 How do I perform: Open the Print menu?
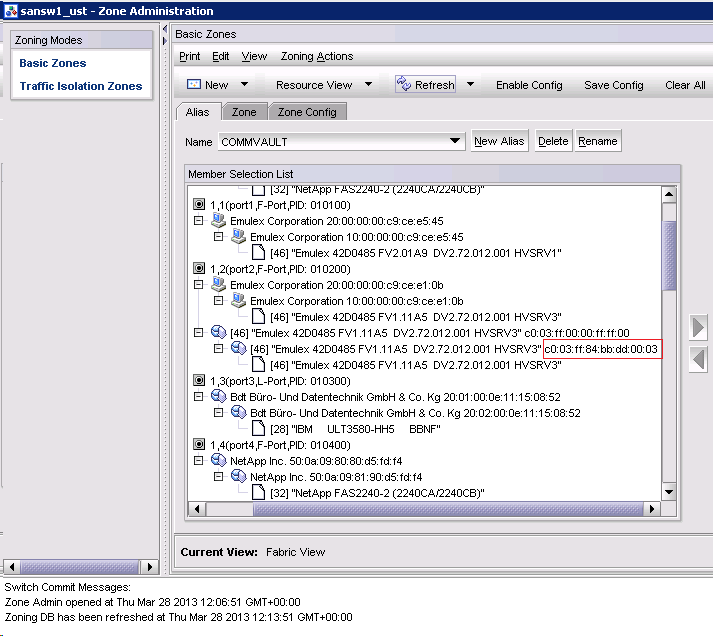[x=189, y=56]
